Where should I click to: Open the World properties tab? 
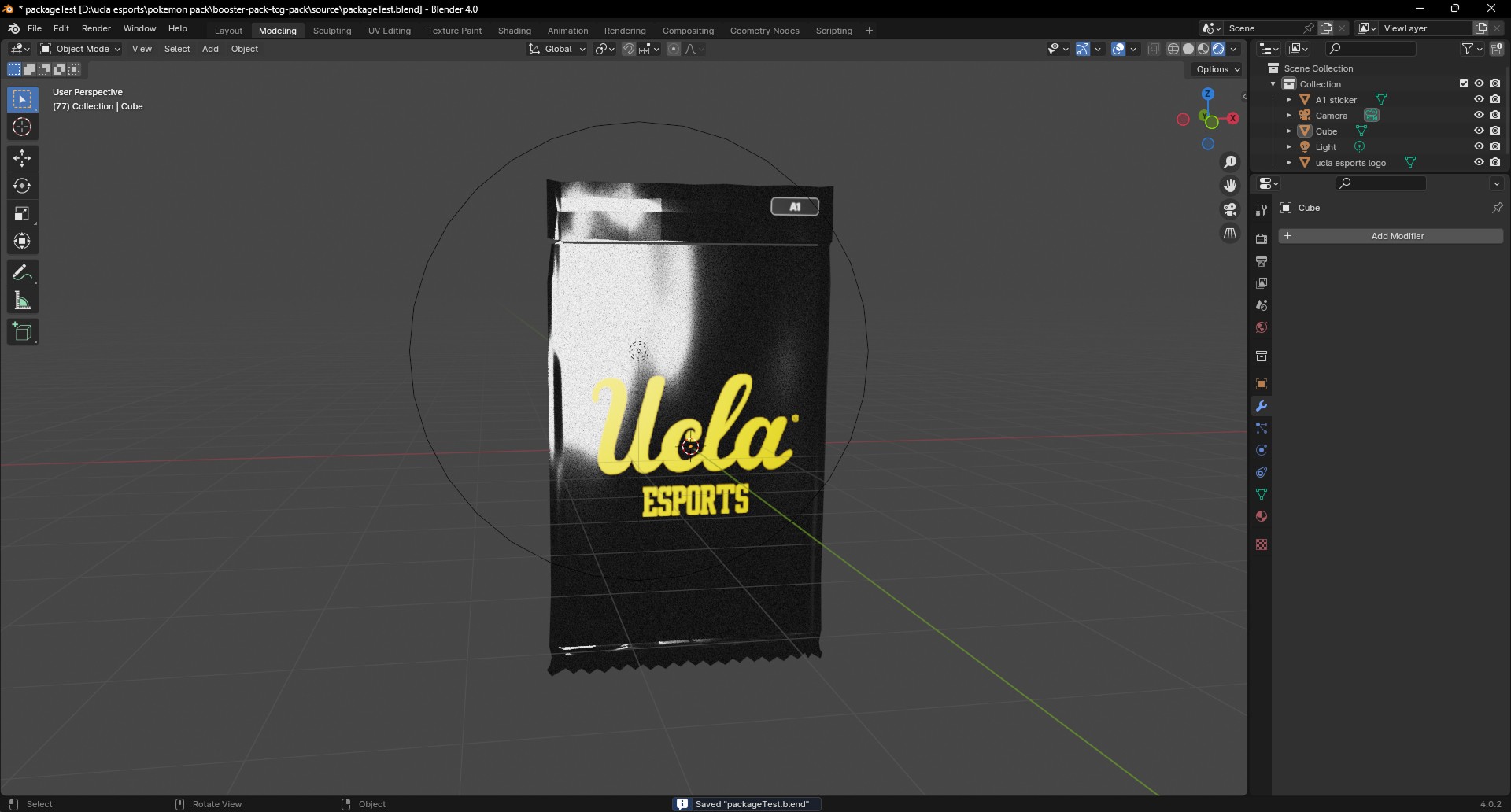tap(1262, 327)
